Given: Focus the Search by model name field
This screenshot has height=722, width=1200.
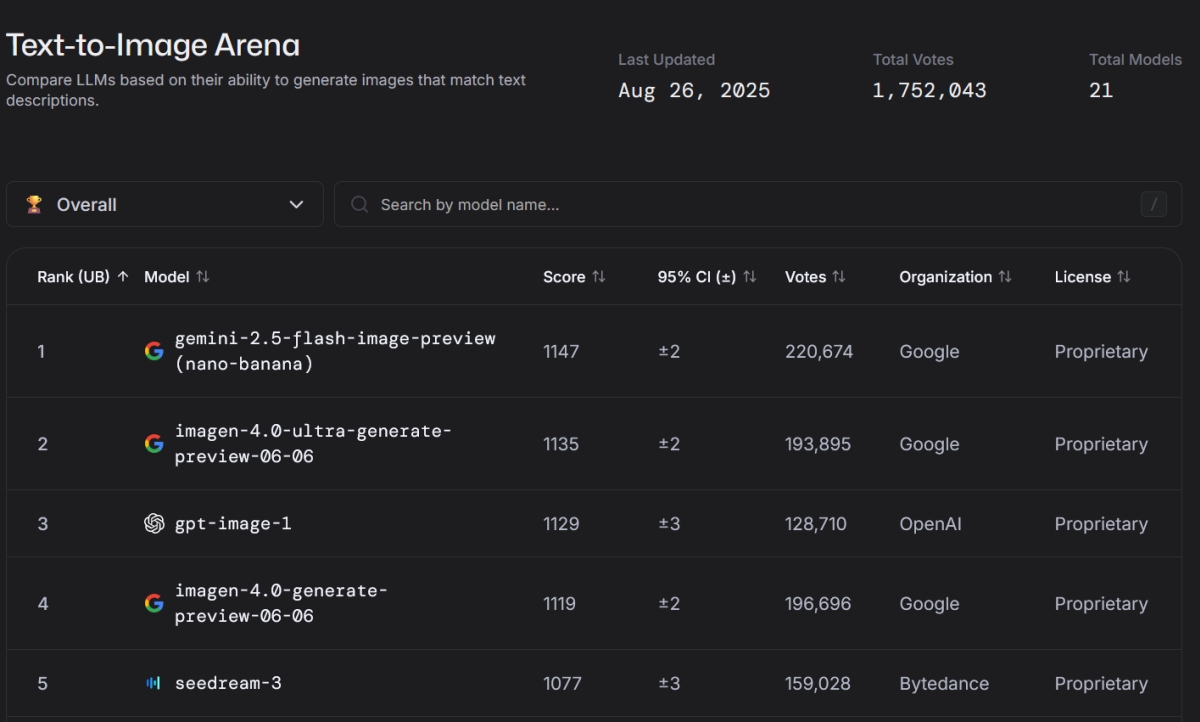Looking at the screenshot, I should tap(758, 204).
